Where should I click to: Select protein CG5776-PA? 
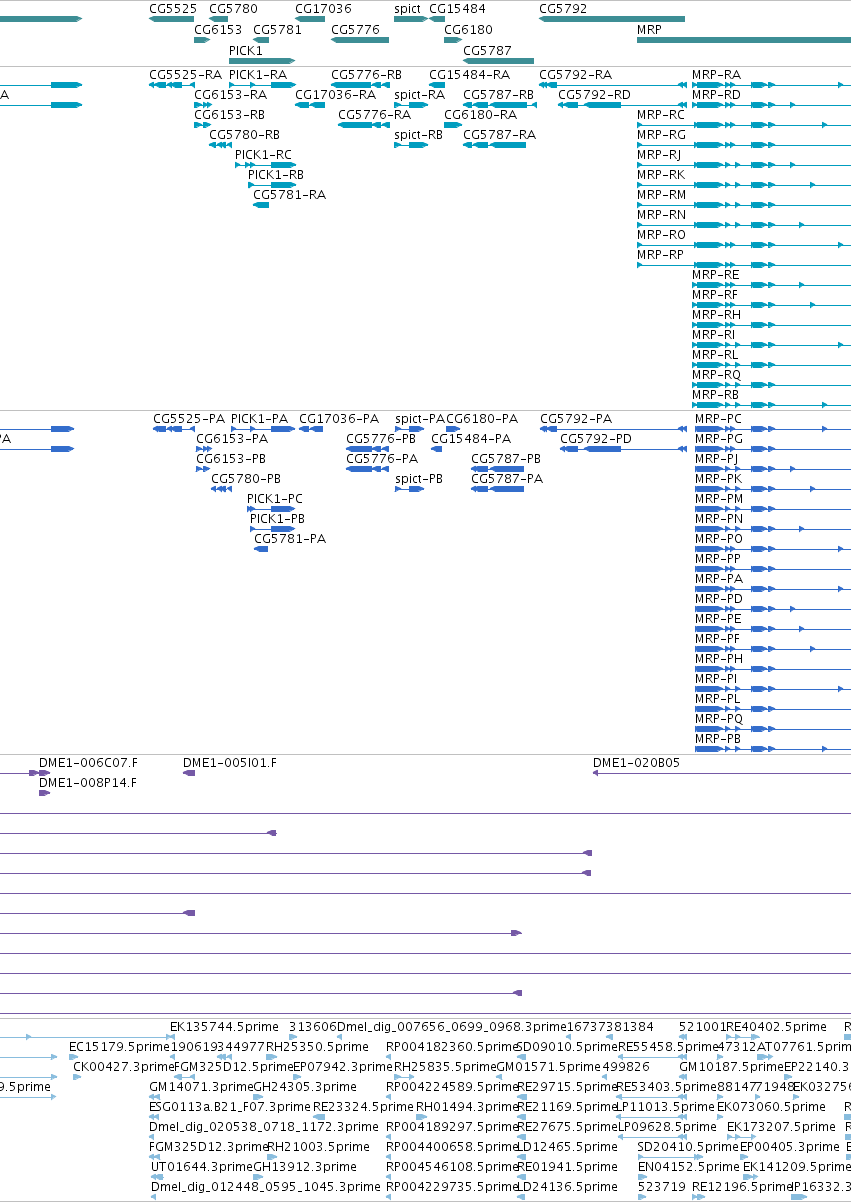coord(382,459)
